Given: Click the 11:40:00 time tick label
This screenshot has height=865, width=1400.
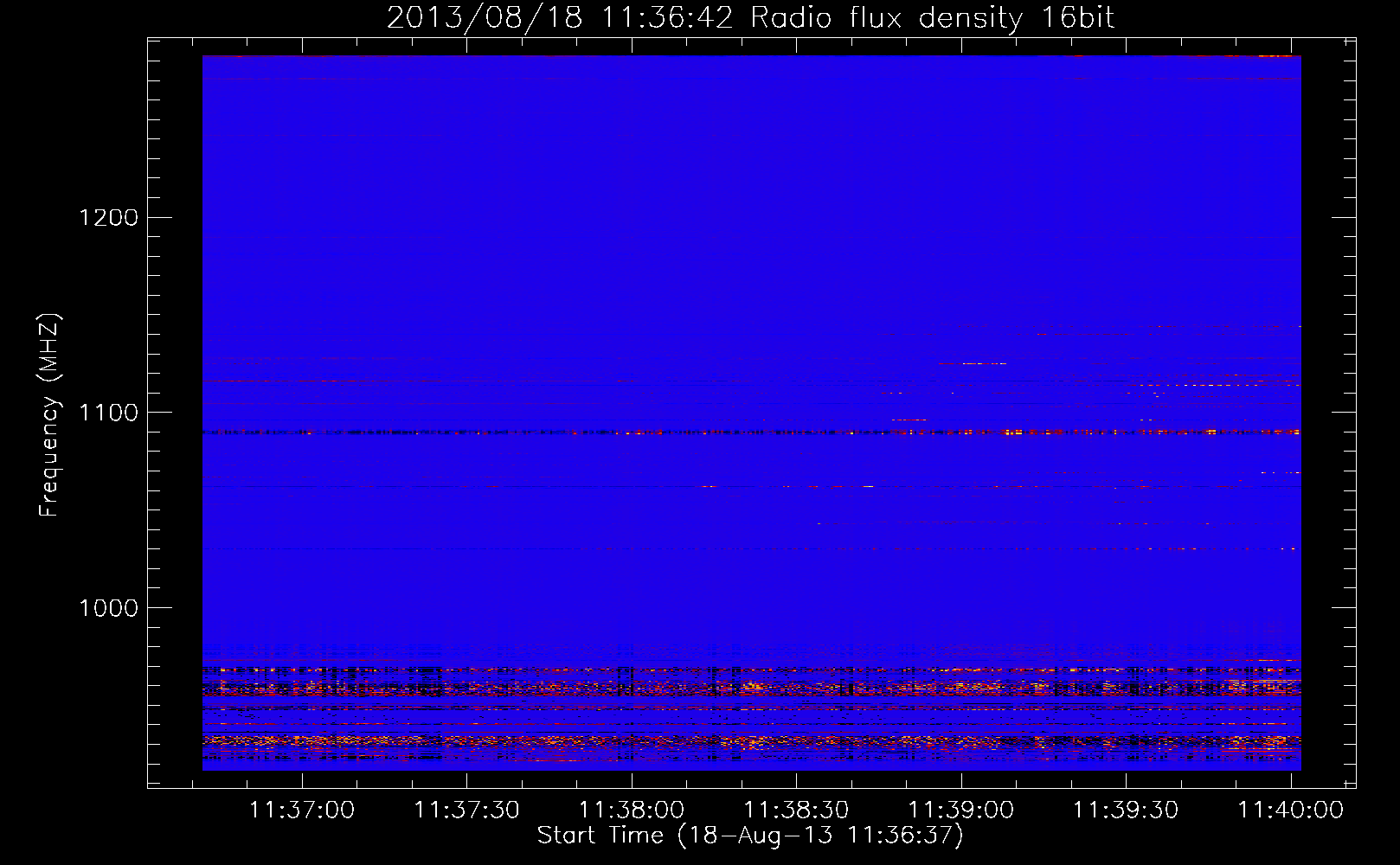Looking at the screenshot, I should (x=1291, y=811).
